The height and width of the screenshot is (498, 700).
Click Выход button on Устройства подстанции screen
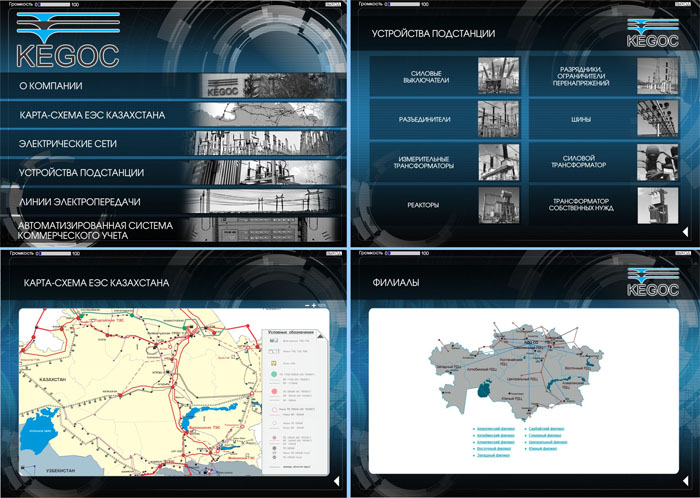coord(683,4)
